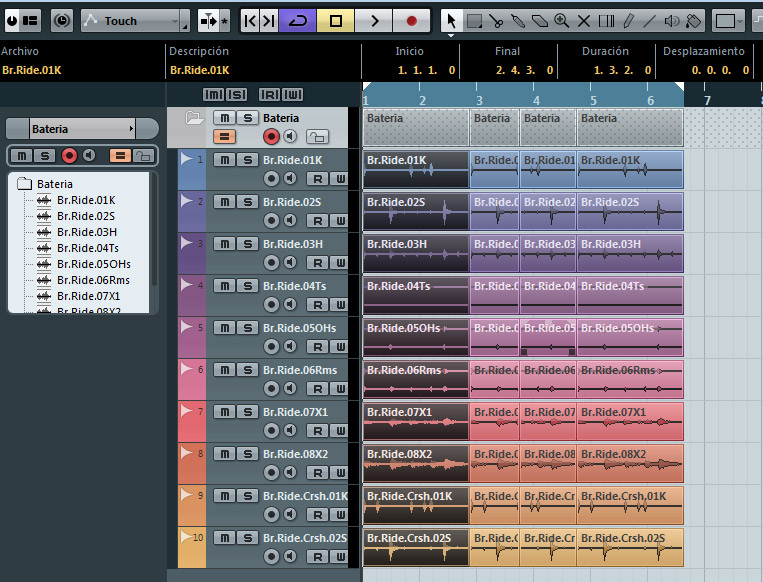Select the Play speaker tool
This screenshot has height=582, width=763.
pos(672,21)
